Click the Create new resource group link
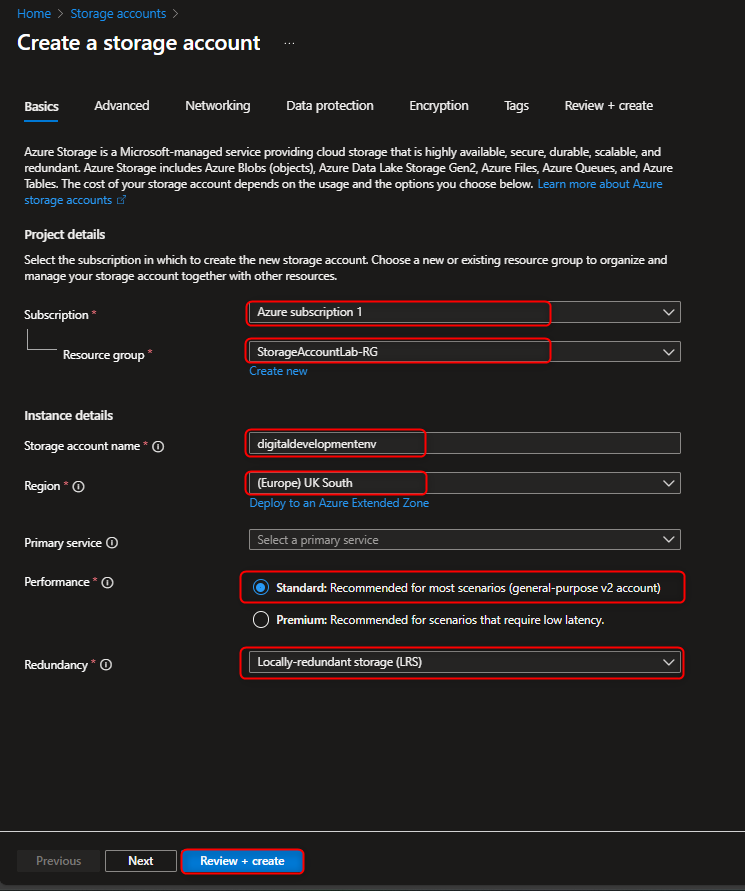Image resolution: width=745 pixels, height=891 pixels. point(278,370)
